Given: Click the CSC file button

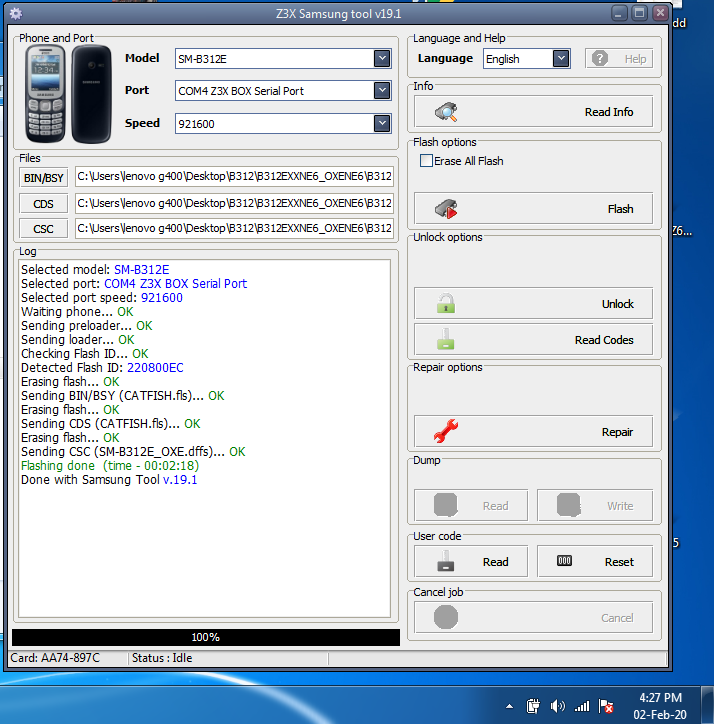Looking at the screenshot, I should tap(43, 229).
